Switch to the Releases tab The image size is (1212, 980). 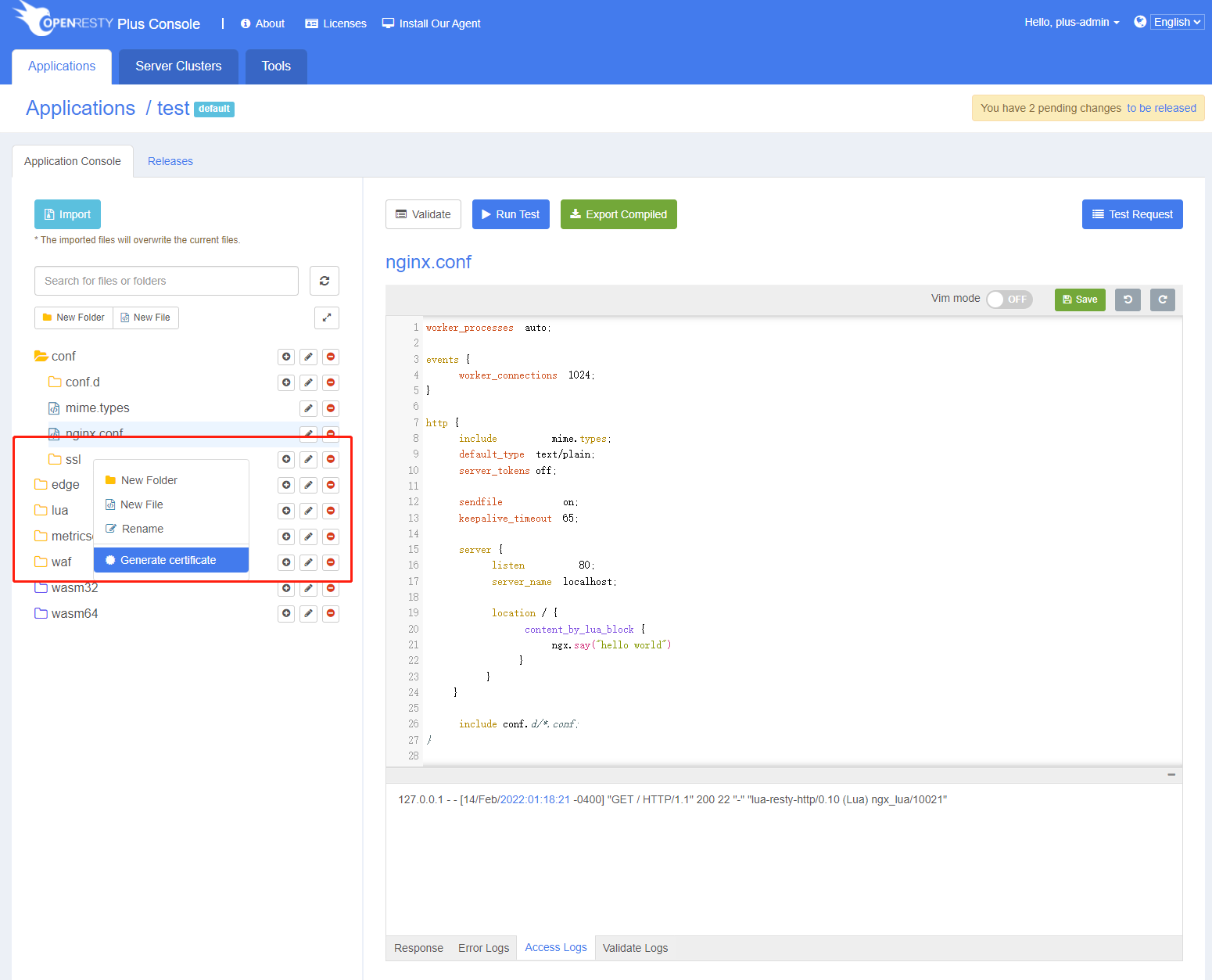point(170,161)
